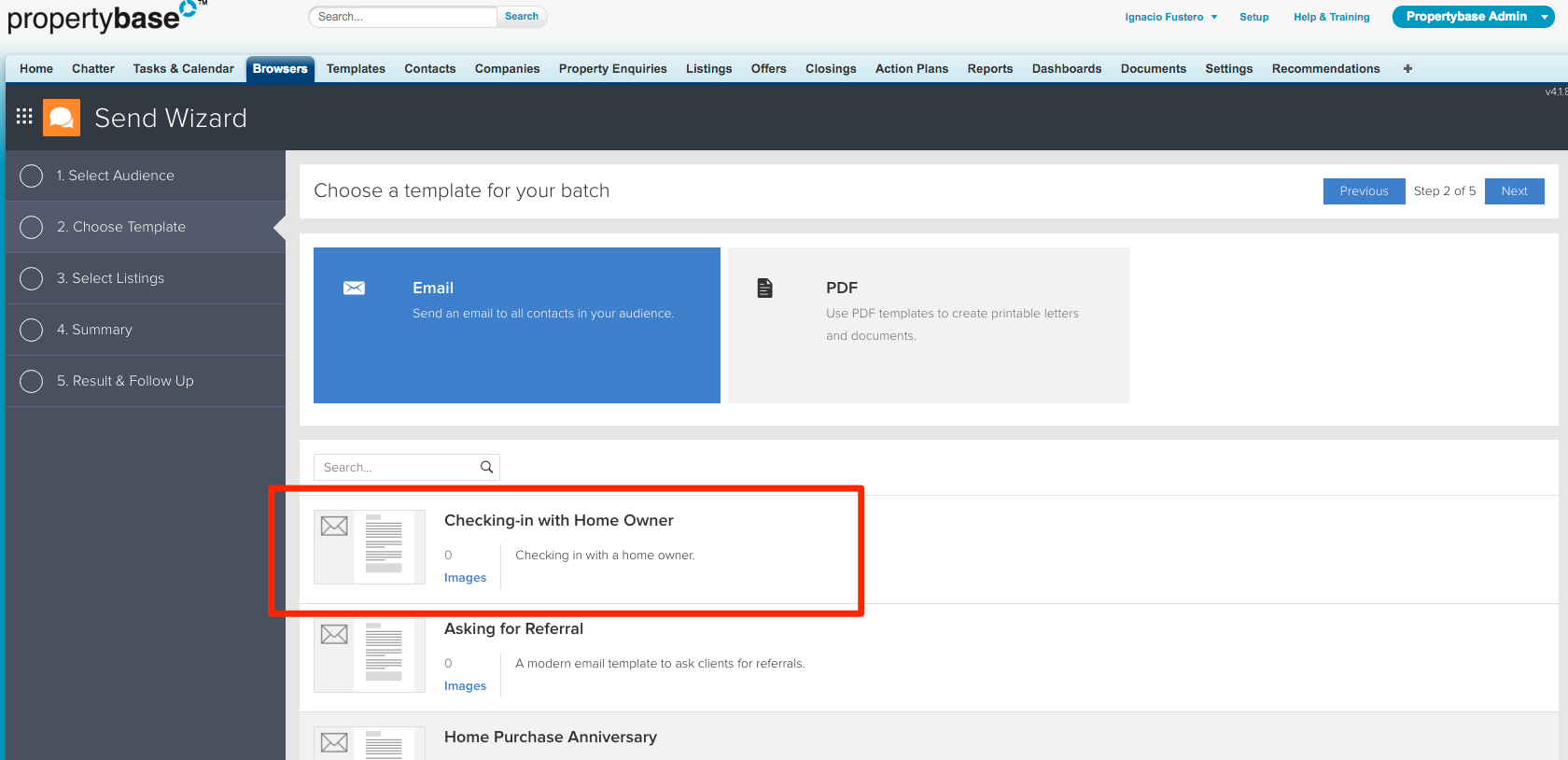Image resolution: width=1568 pixels, height=760 pixels.
Task: Open Property Enquiries tab
Action: 613,68
